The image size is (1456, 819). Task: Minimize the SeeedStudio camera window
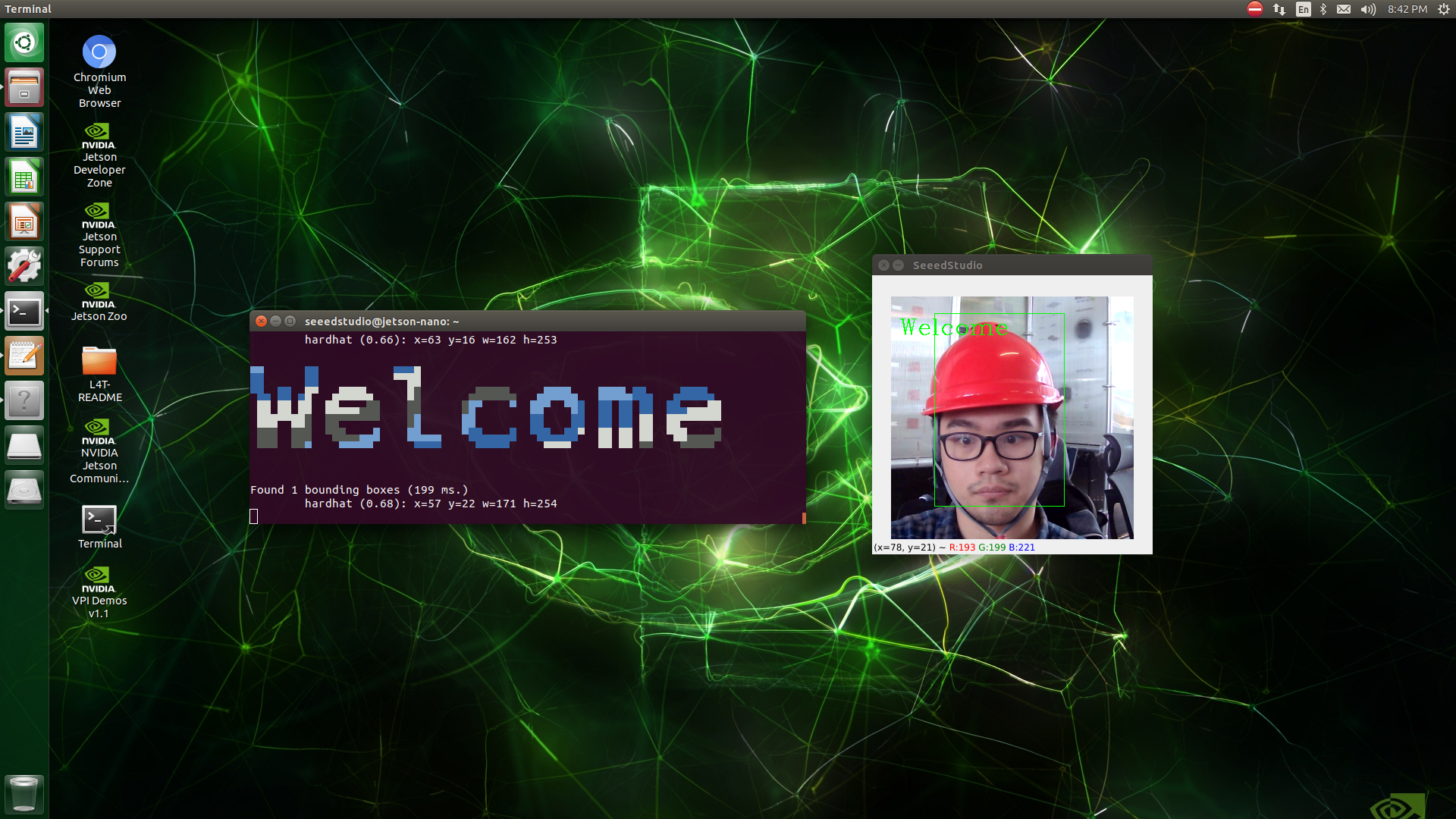pos(898,265)
